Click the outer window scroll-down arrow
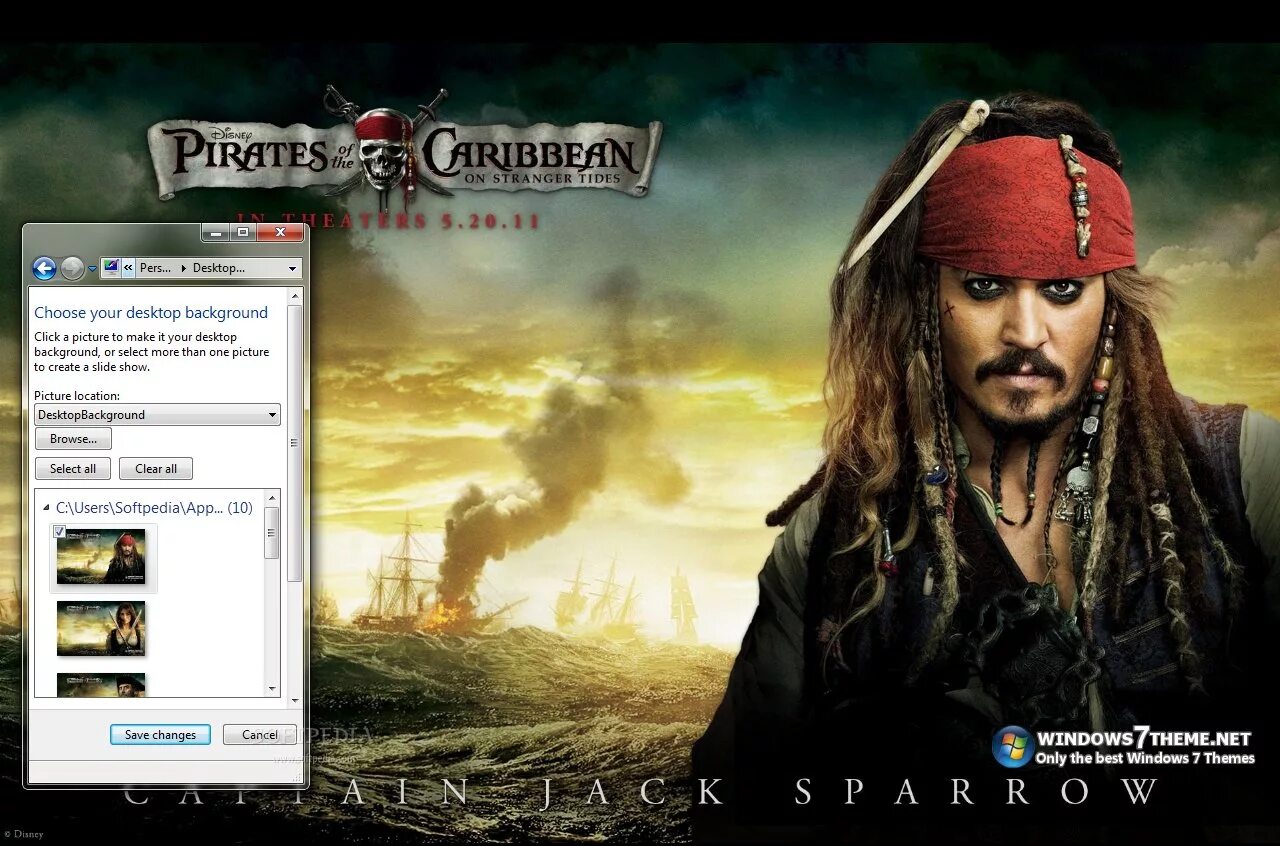 click(294, 700)
